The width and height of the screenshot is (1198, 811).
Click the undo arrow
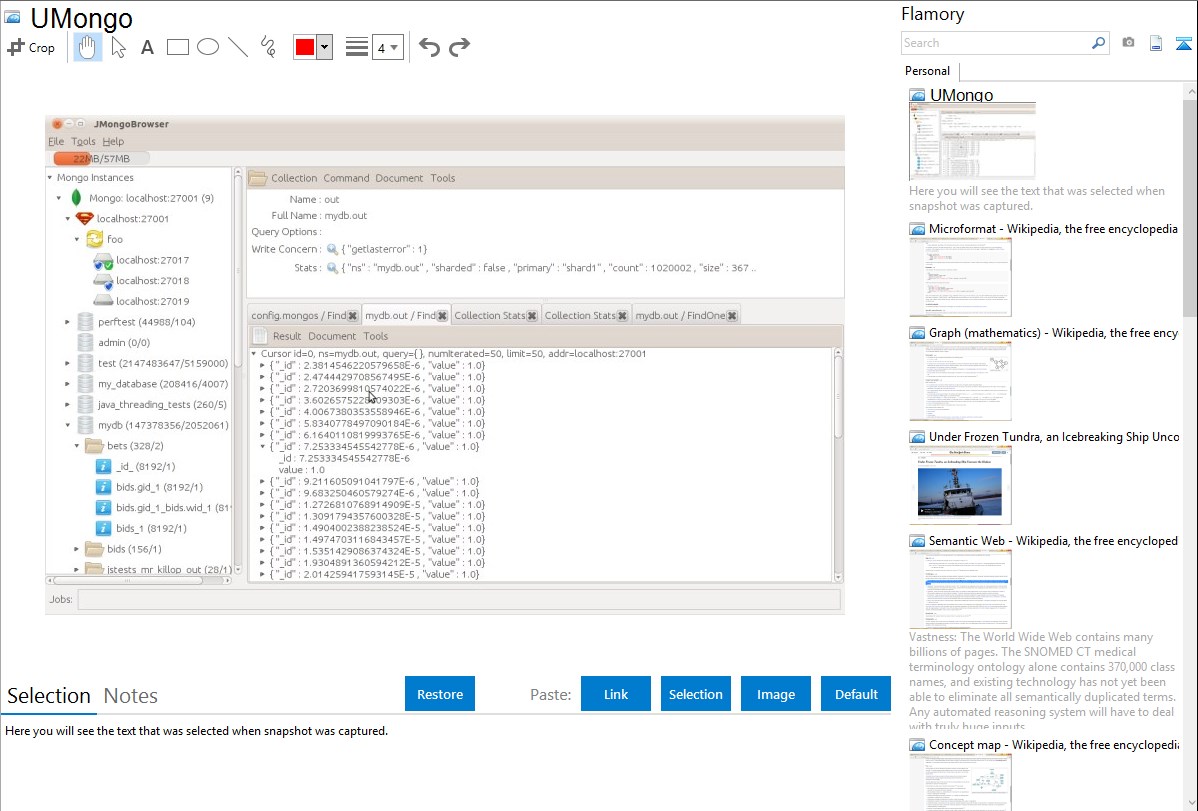429,47
